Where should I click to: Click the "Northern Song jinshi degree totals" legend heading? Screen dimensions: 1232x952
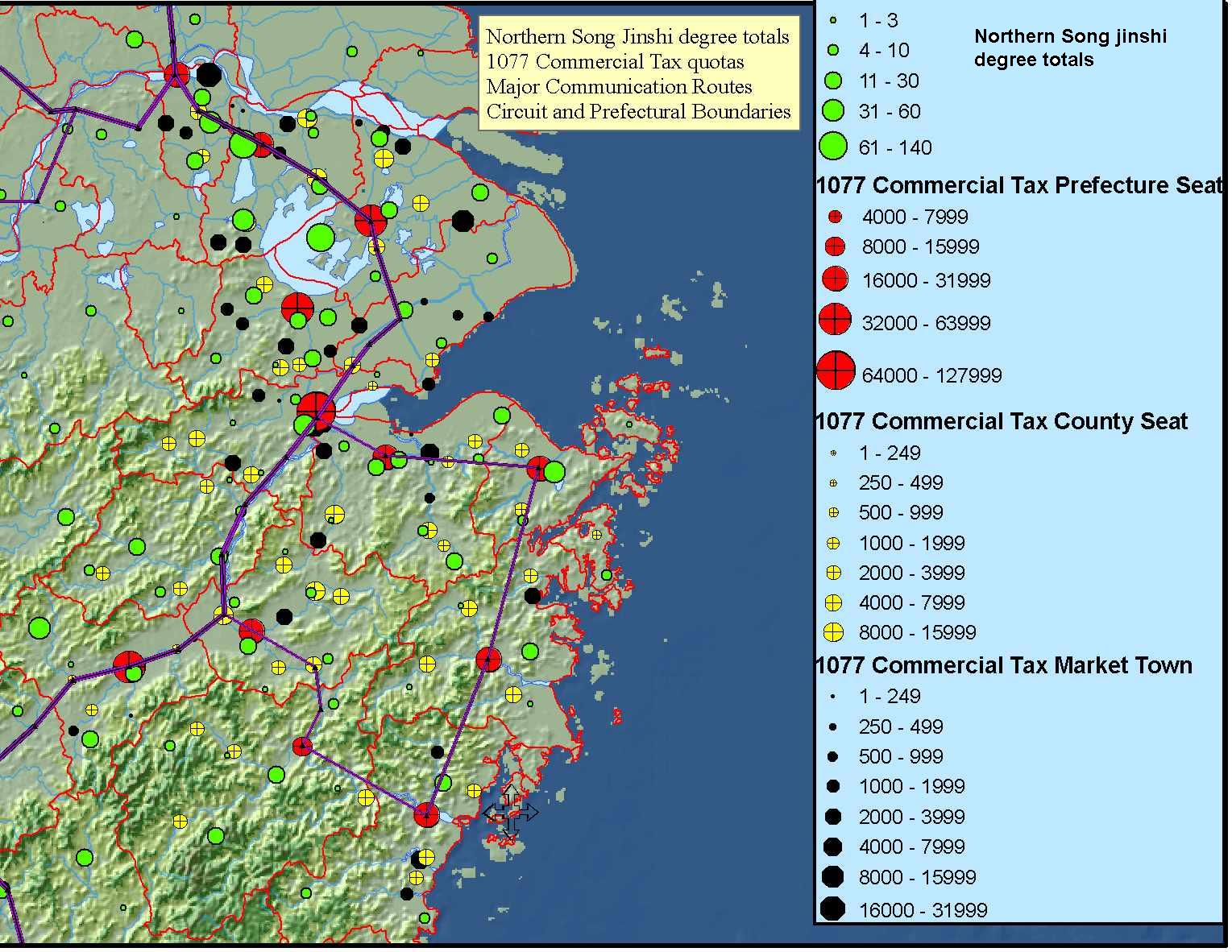click(1070, 48)
